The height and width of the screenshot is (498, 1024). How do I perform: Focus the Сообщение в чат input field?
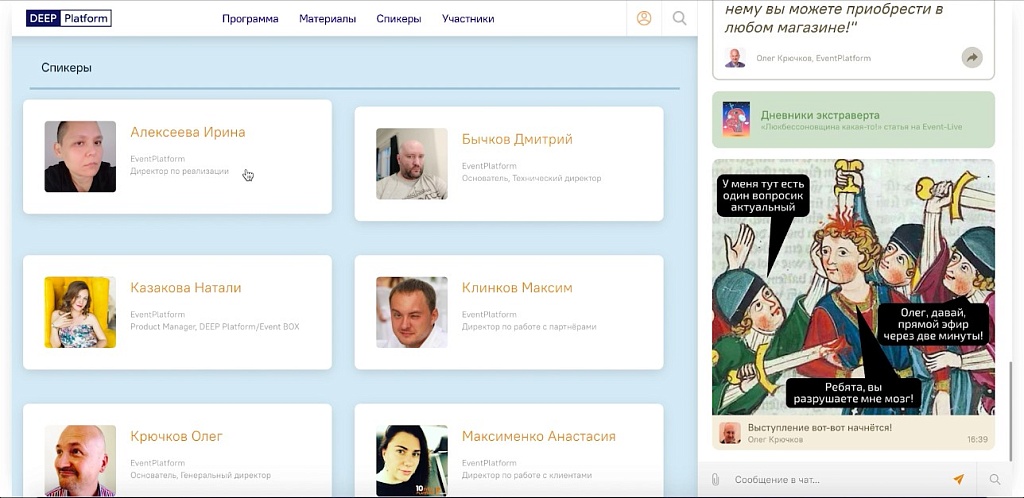835,479
